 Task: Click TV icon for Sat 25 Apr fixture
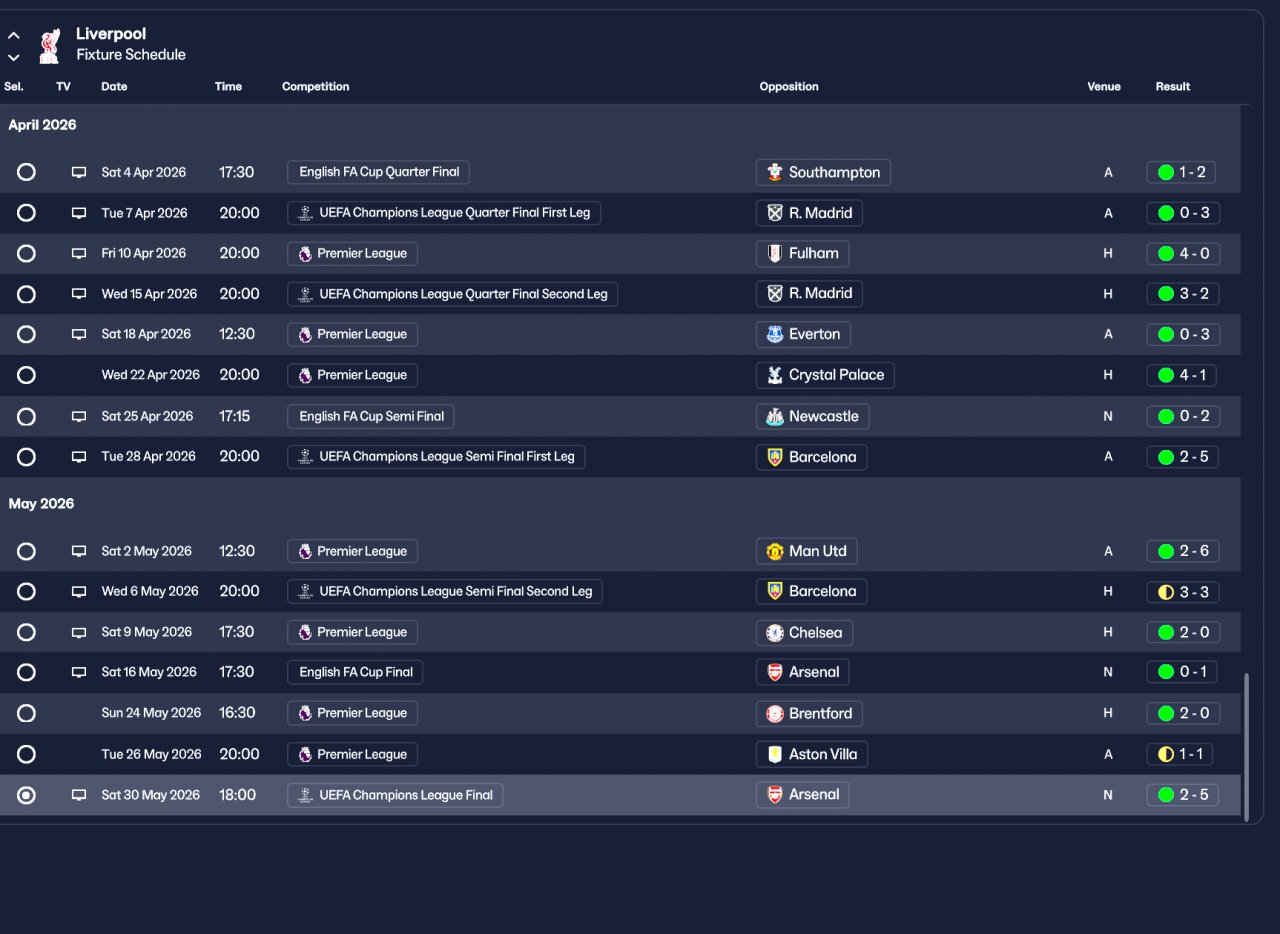point(79,417)
